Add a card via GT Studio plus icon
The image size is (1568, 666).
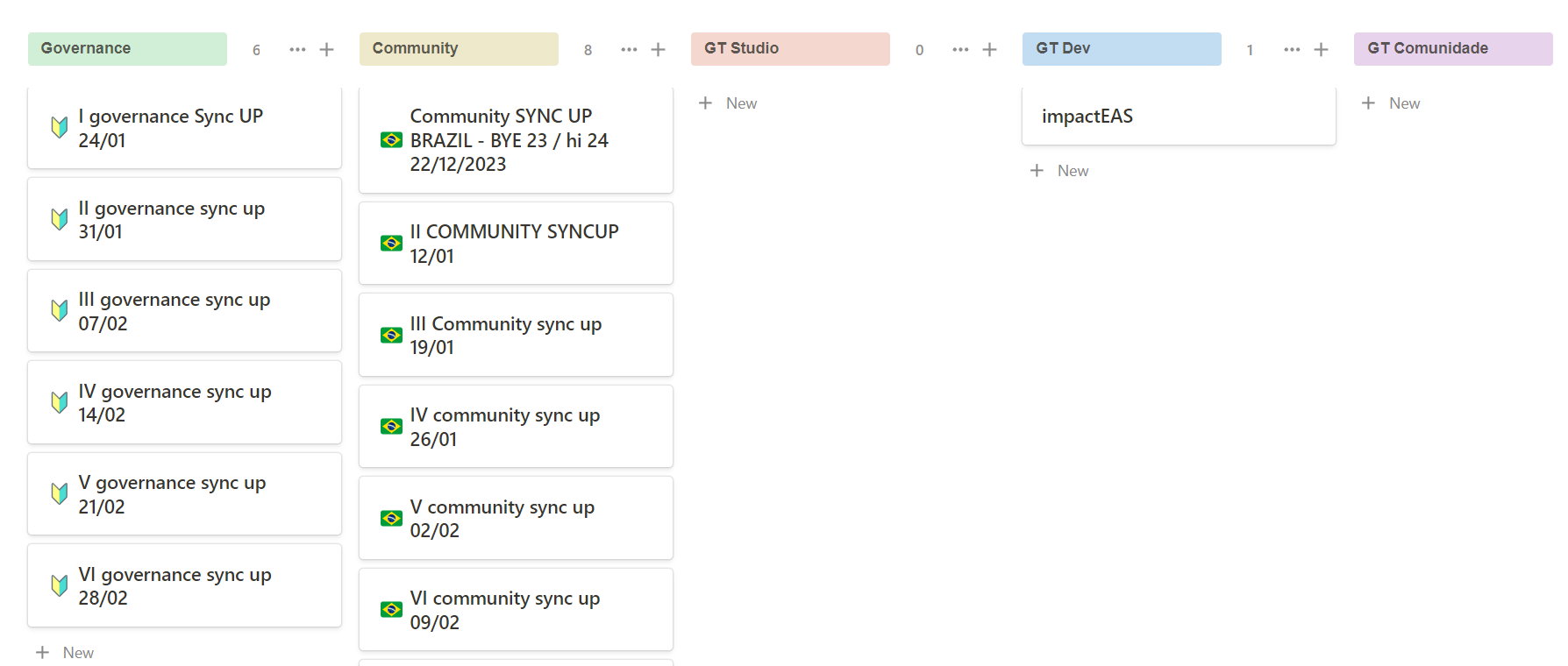tap(989, 50)
